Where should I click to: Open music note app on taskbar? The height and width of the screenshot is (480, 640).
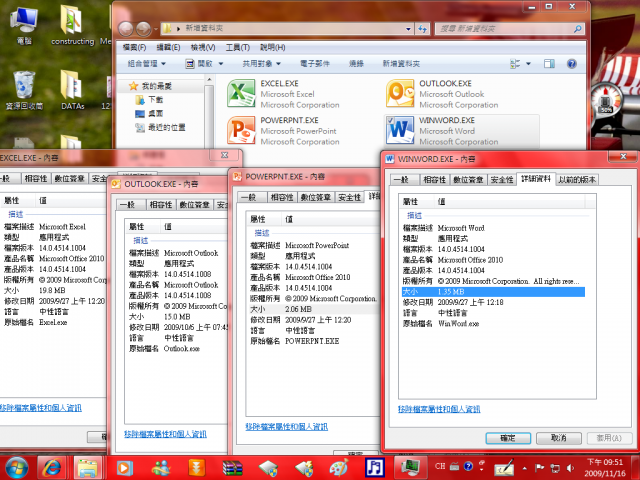pos(375,468)
